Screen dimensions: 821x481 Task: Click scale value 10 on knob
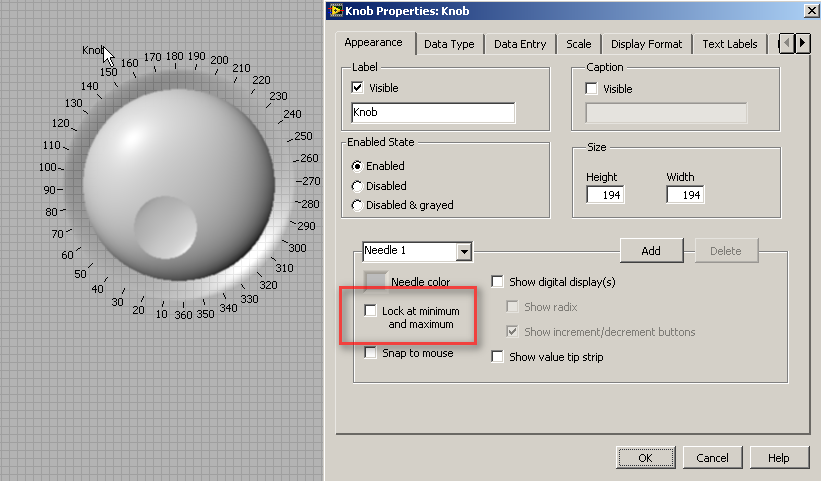tap(161, 314)
